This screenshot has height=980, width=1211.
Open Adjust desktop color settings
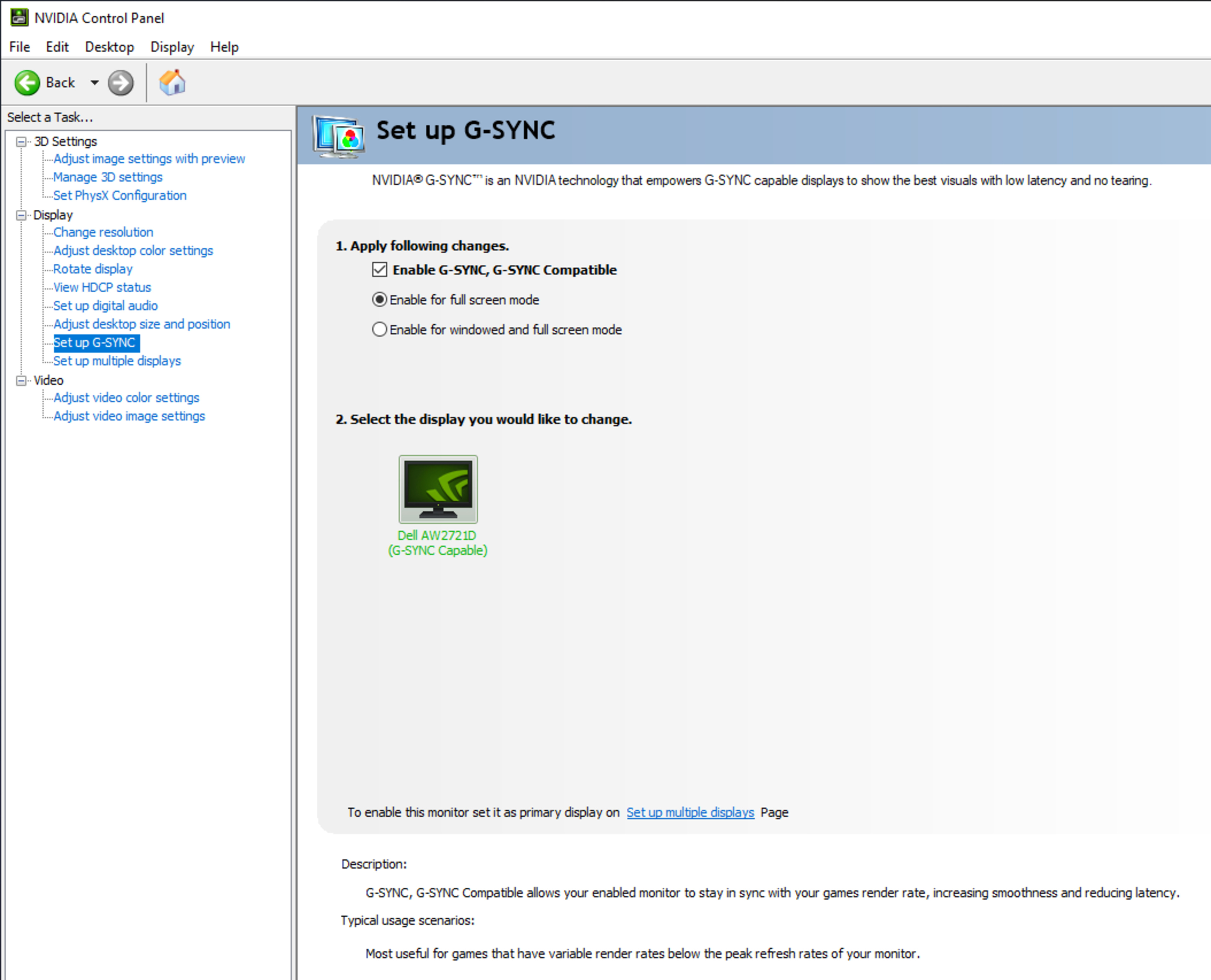coord(133,251)
